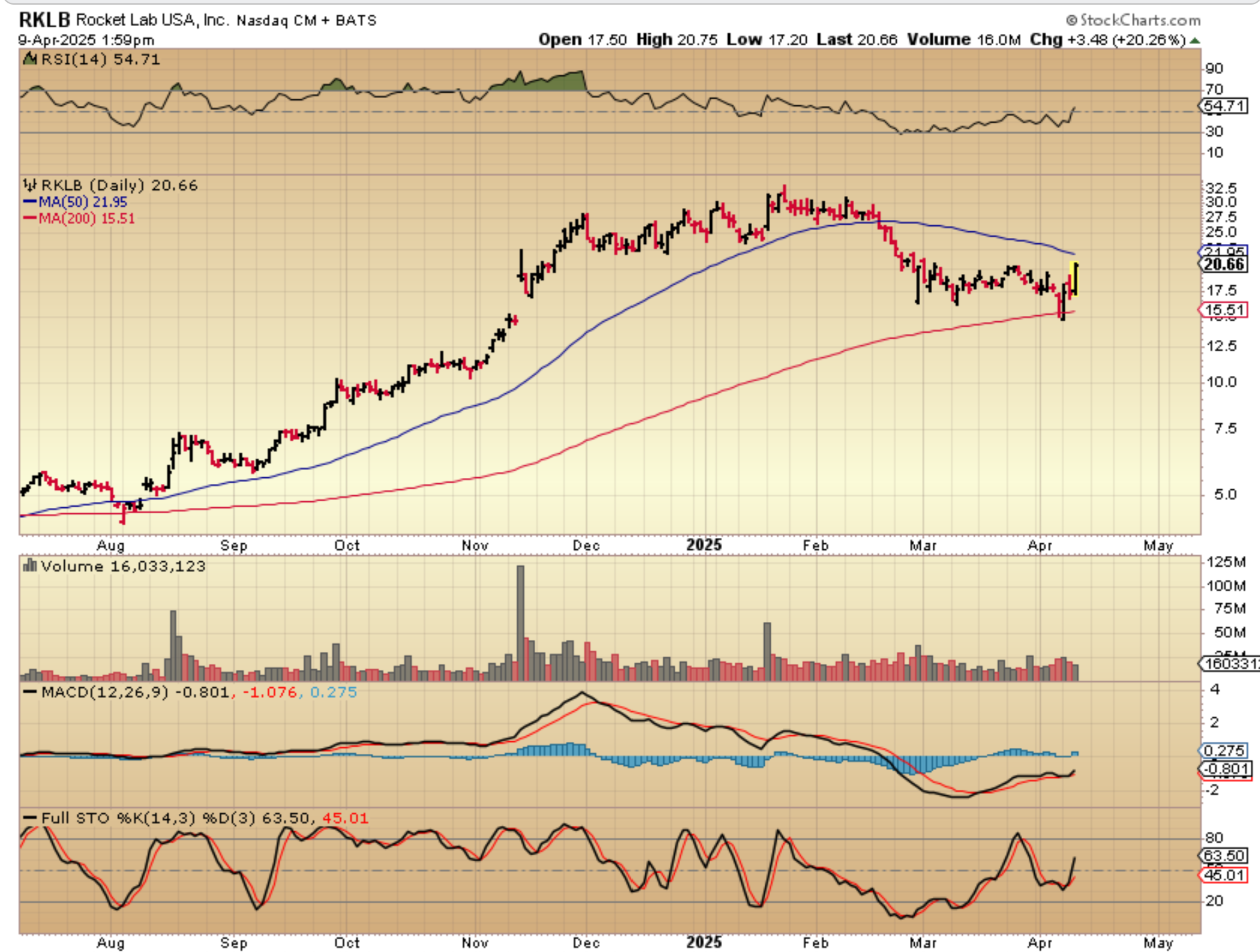
Task: Click the red boxed 45.01 tag on stochastic axis
Action: pyautogui.click(x=1223, y=875)
